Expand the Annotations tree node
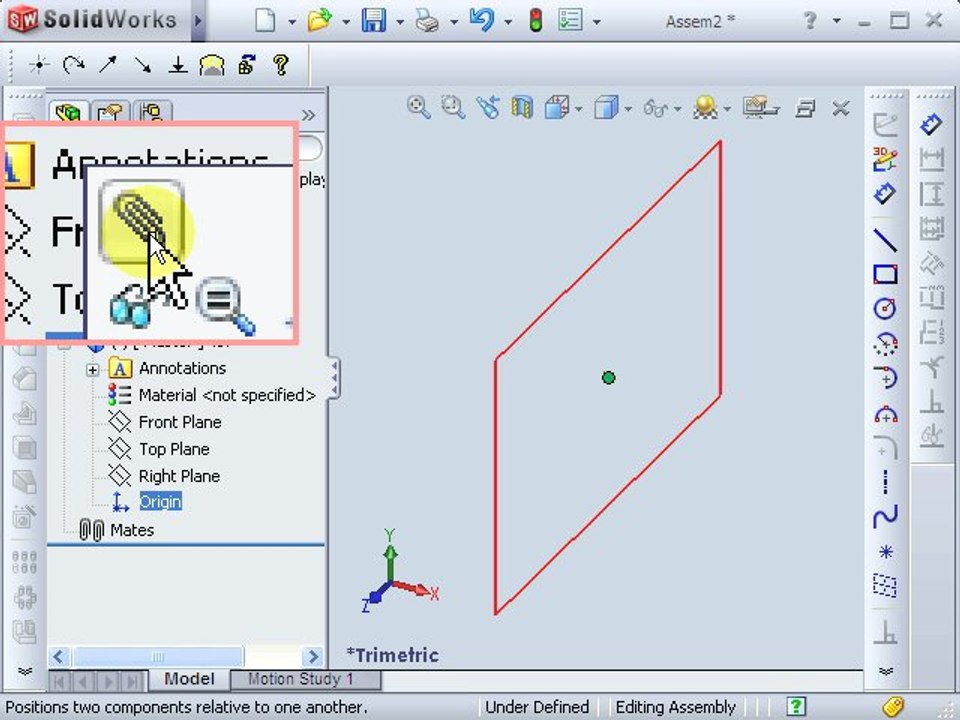 [x=92, y=370]
